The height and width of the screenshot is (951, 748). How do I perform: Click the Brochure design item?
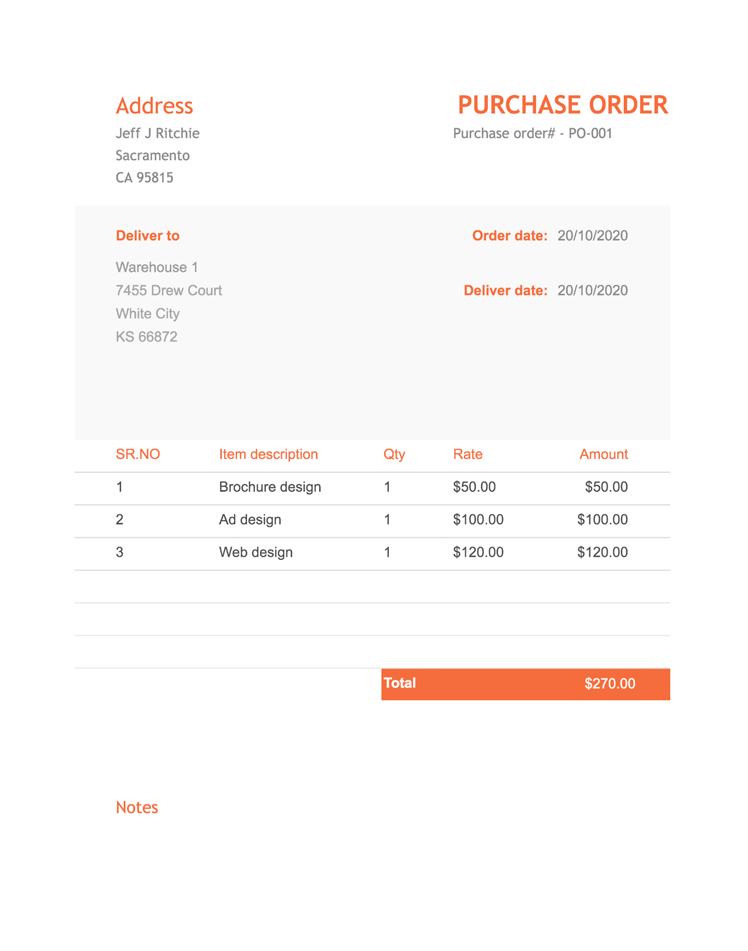pos(270,487)
